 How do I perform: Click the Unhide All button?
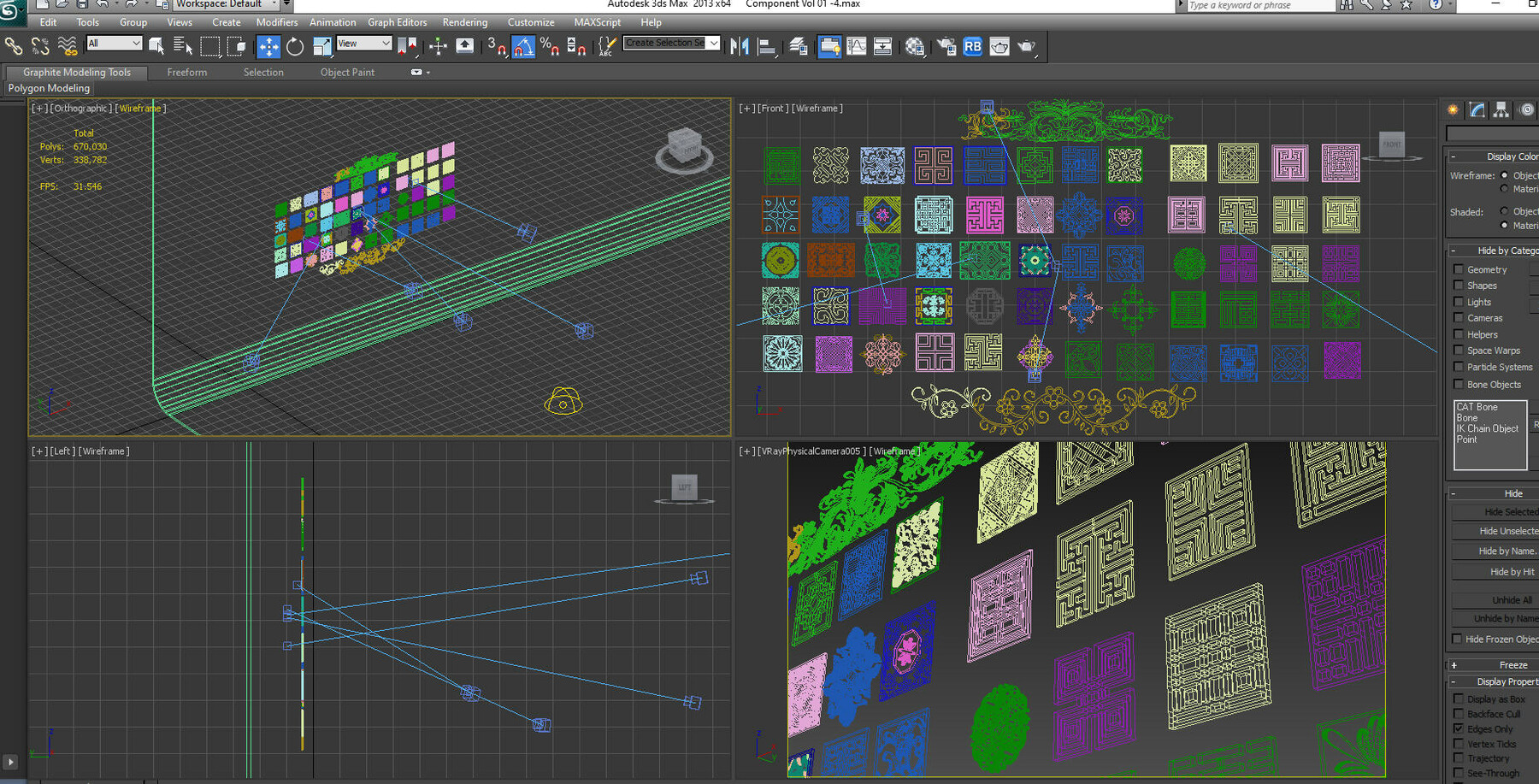pos(1495,600)
